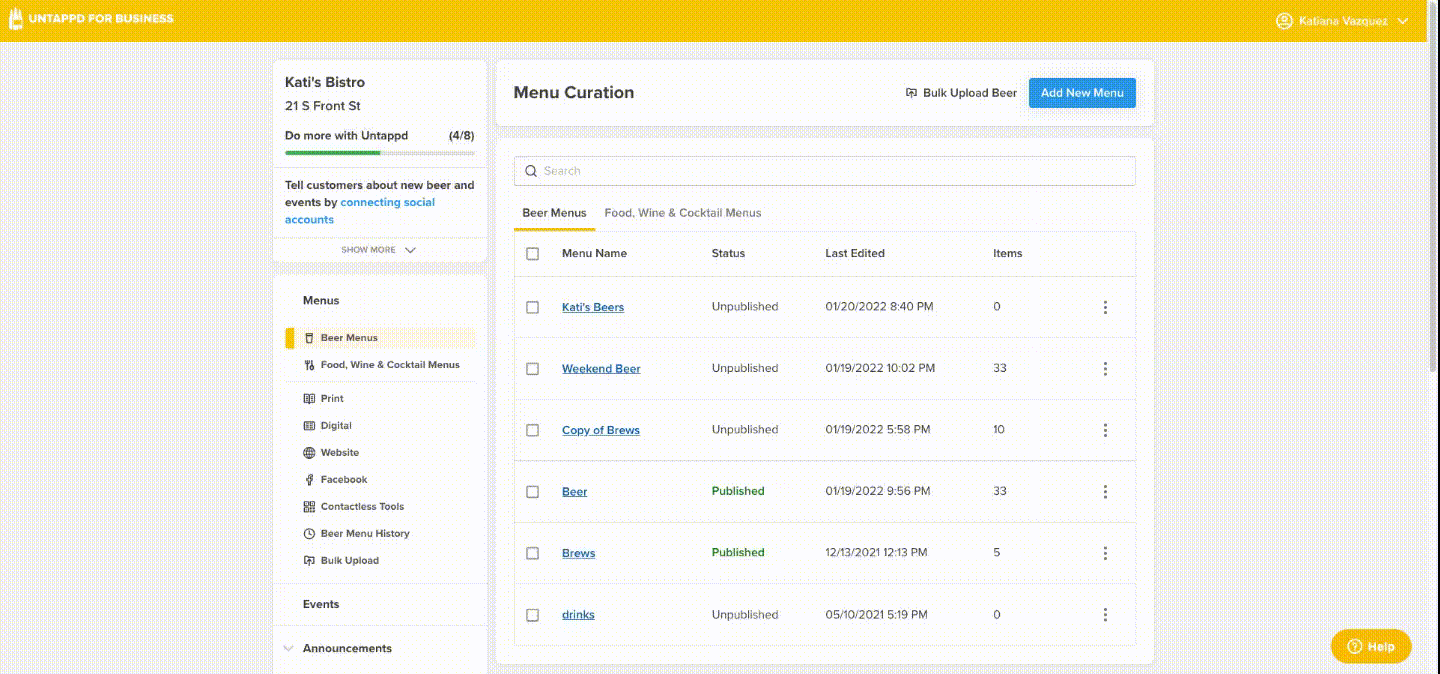Open options menu for Kati's Beers row
Viewport: 1440px width, 674px height.
click(1105, 307)
